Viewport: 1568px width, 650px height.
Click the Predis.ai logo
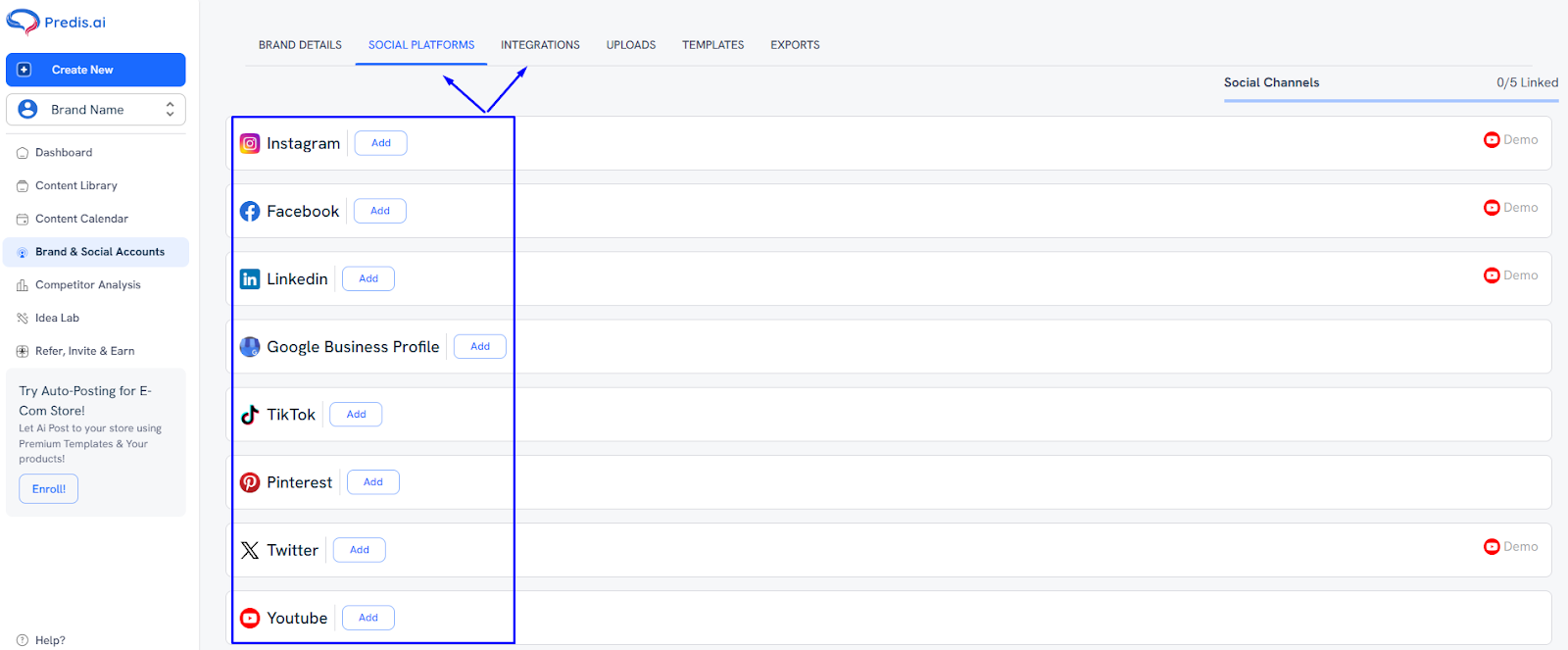[x=56, y=22]
